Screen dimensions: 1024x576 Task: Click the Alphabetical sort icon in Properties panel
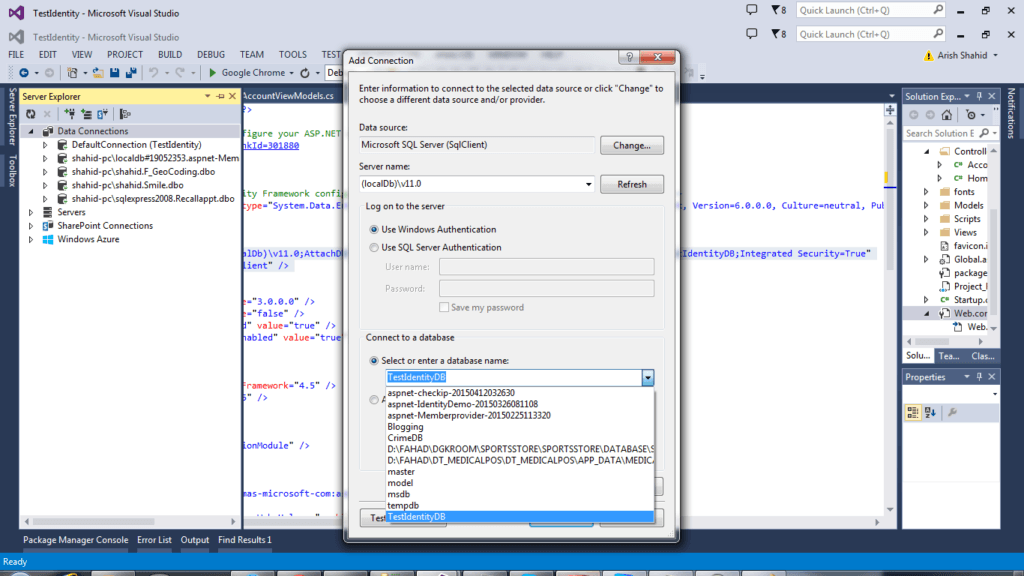point(930,412)
